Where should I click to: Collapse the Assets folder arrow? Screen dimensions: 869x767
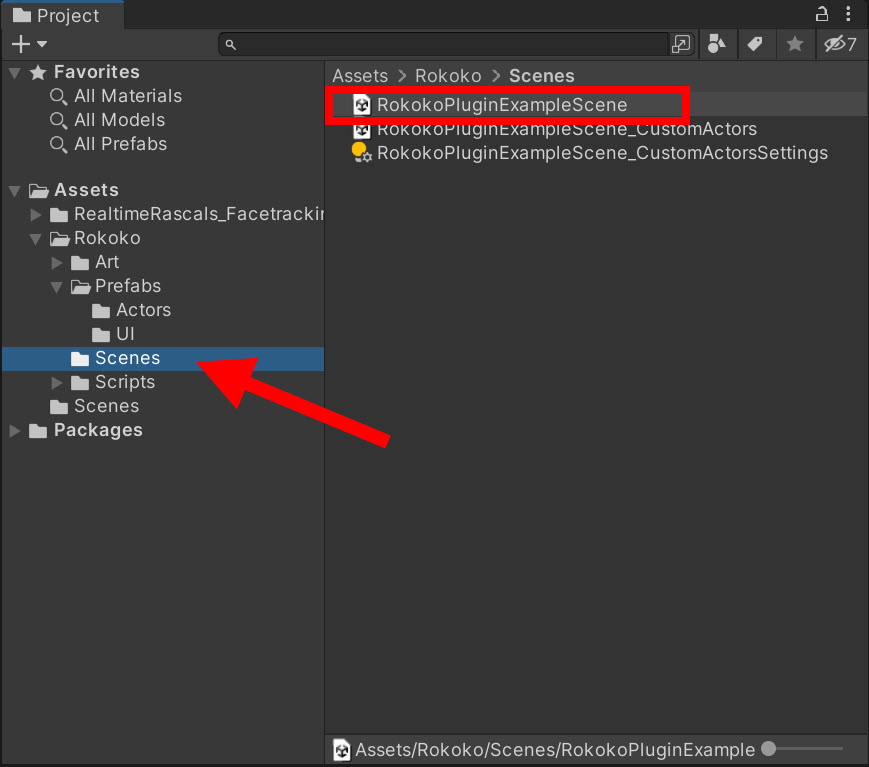click(15, 191)
